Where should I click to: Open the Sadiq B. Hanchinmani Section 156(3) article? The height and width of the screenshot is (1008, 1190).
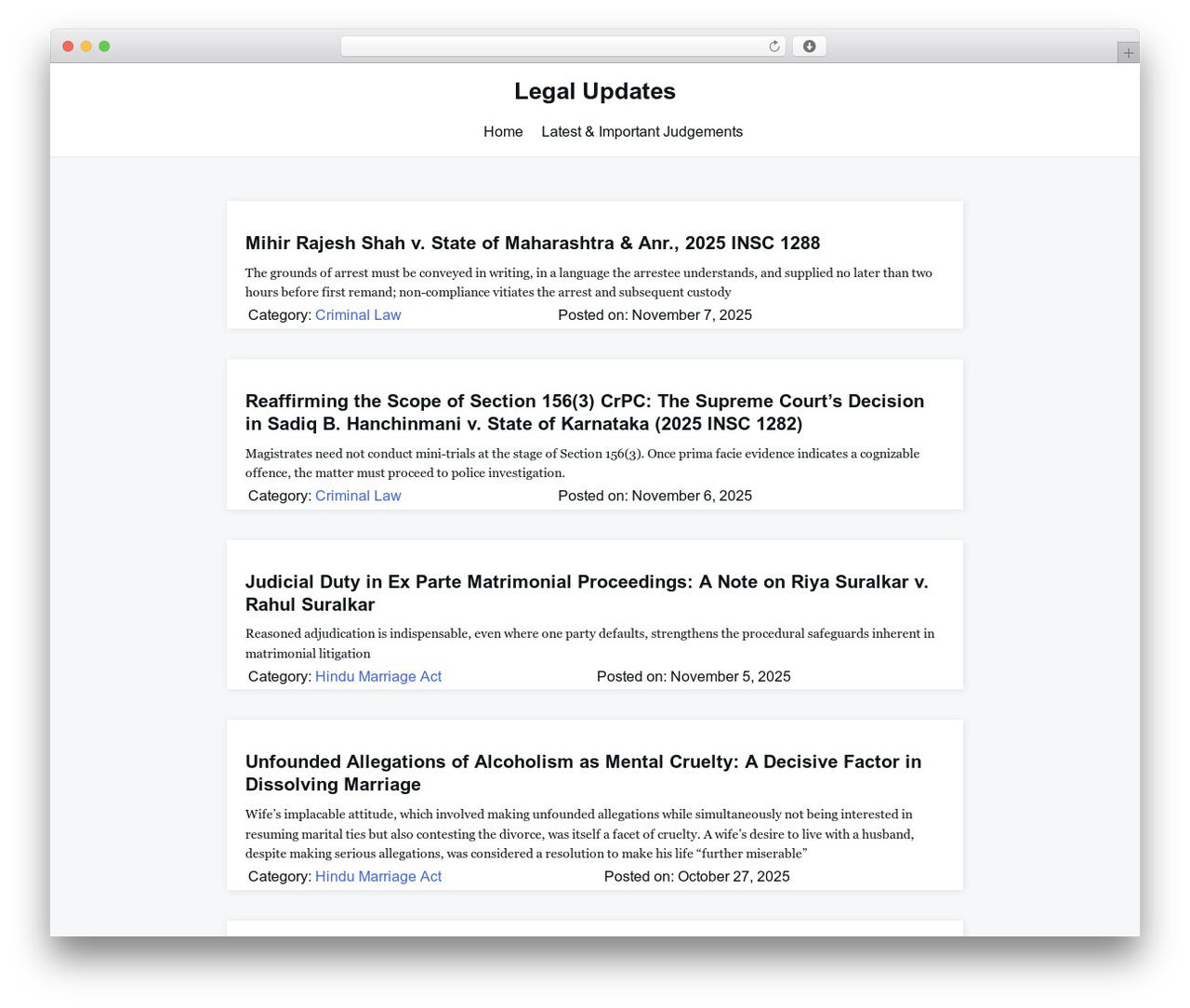[585, 412]
